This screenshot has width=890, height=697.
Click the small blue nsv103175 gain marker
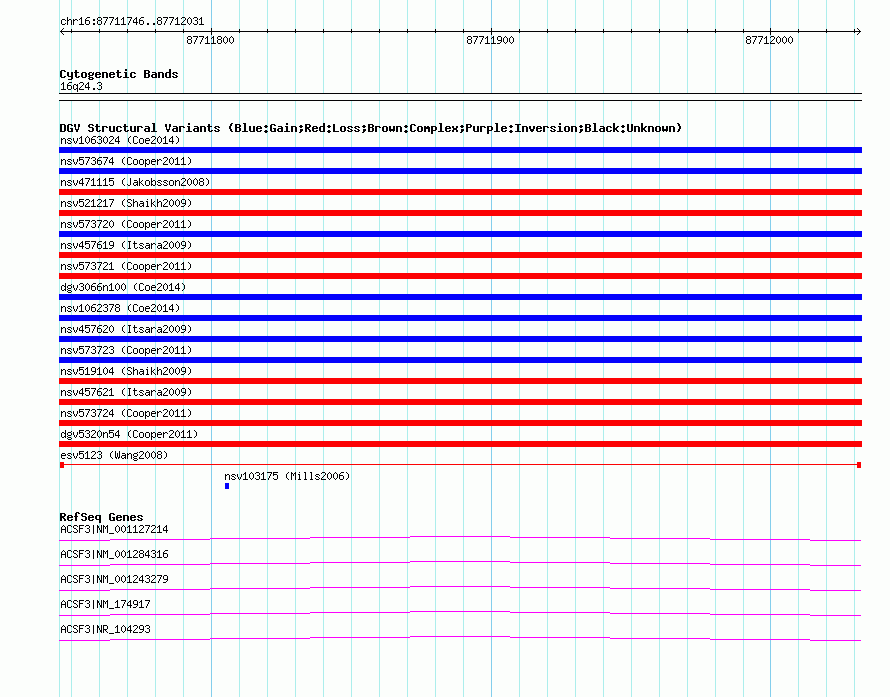227,486
